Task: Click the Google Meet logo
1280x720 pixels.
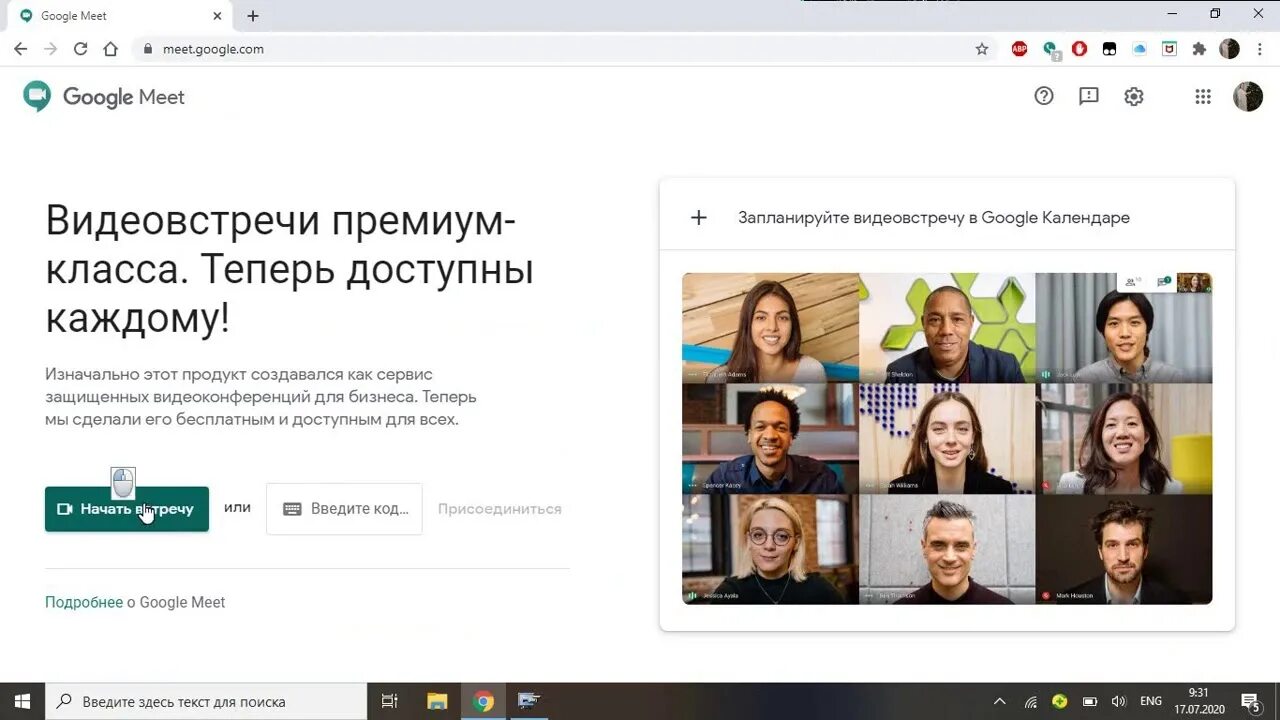Action: click(x=104, y=97)
